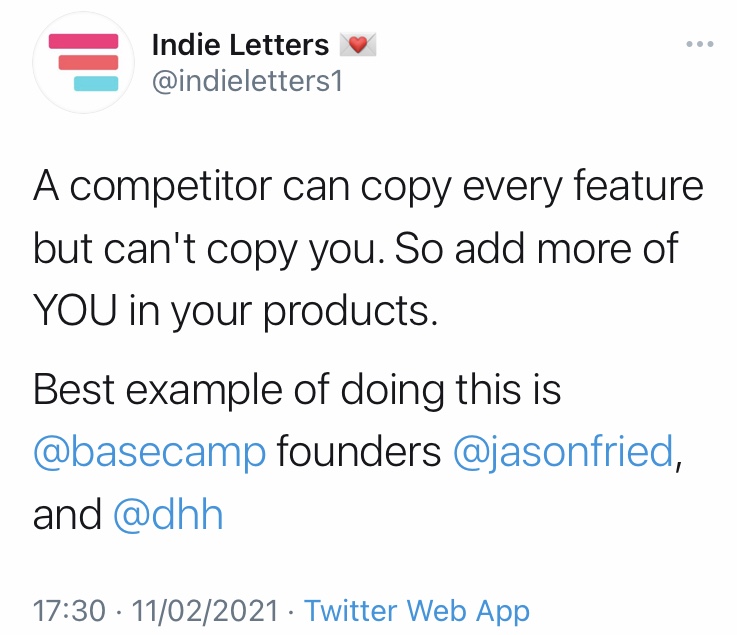Open the three-dot more options menu

[x=699, y=45]
